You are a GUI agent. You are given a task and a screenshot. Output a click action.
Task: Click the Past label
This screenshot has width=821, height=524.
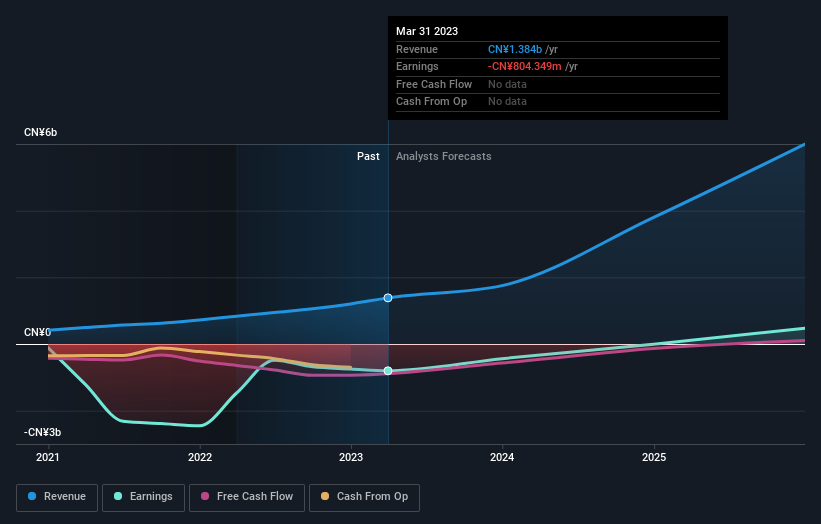click(x=368, y=157)
